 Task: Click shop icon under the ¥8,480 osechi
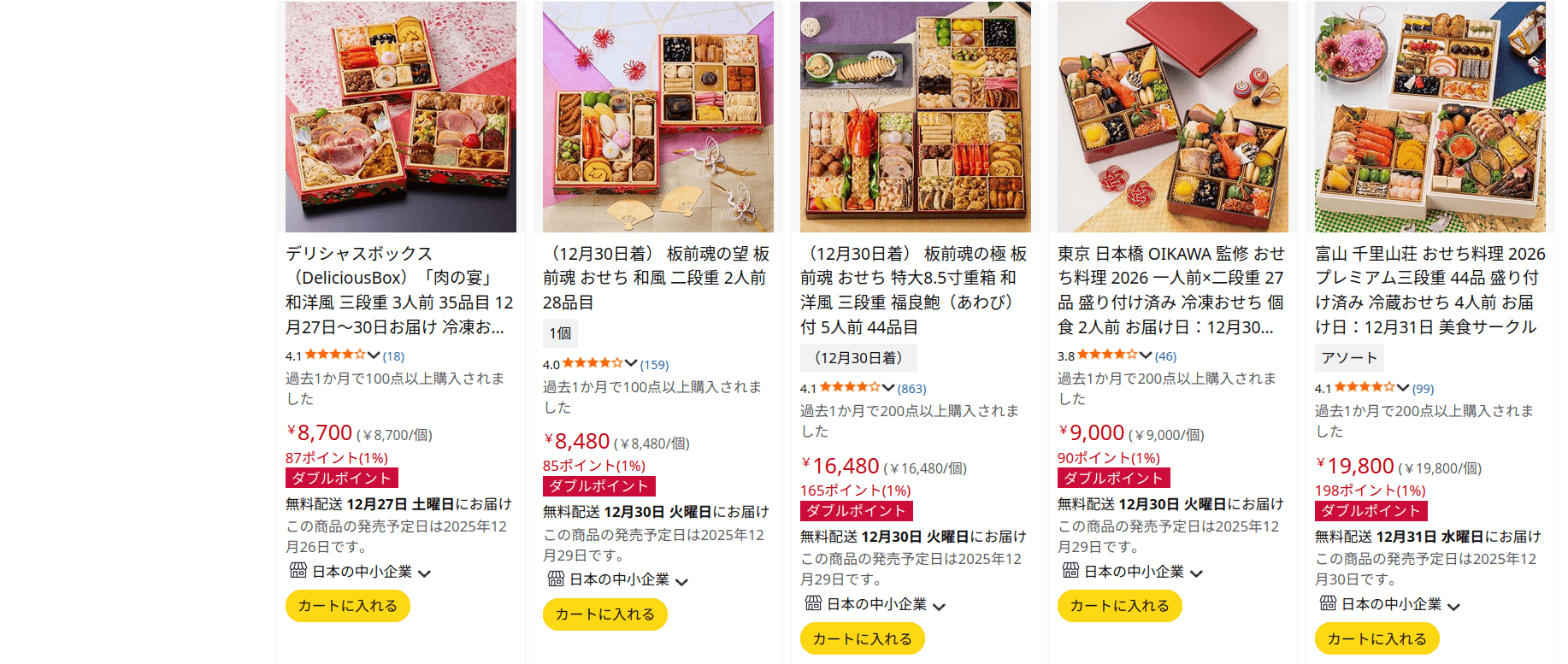[556, 579]
